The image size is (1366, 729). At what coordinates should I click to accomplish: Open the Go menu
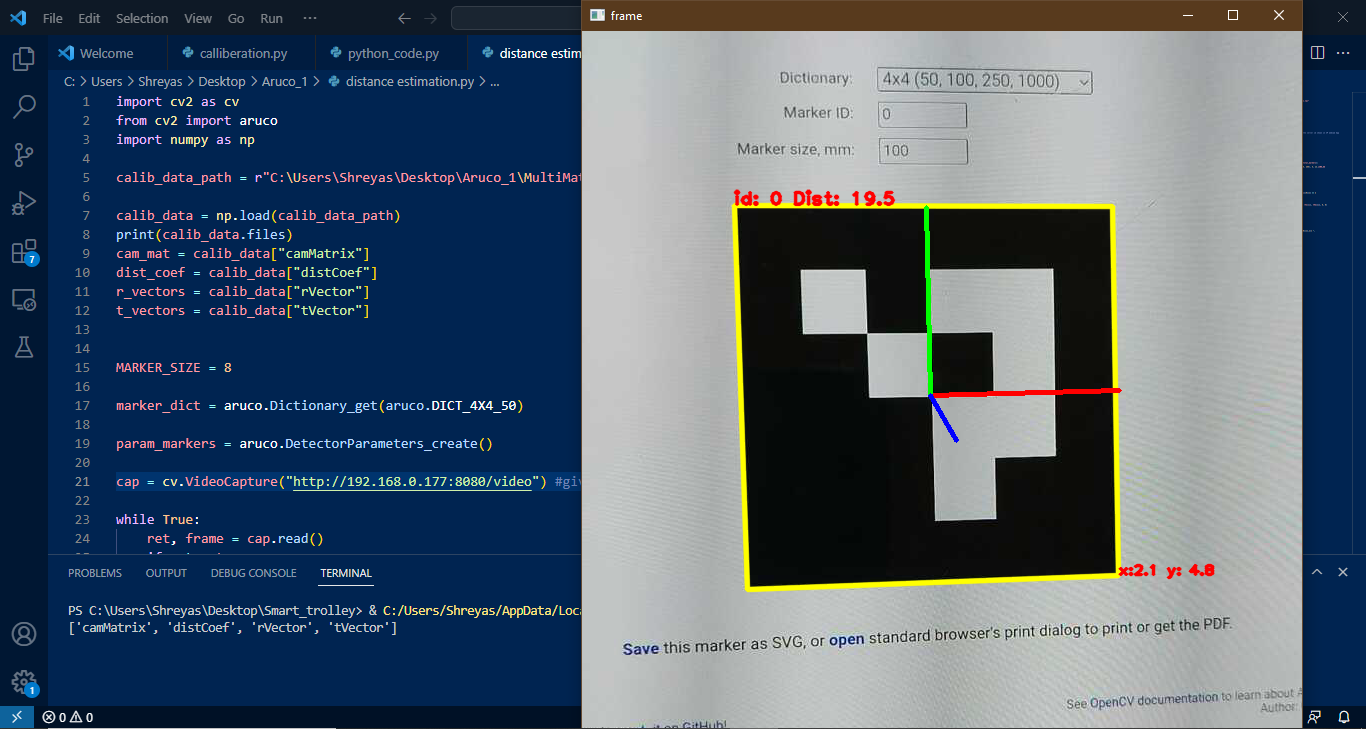[x=236, y=18]
